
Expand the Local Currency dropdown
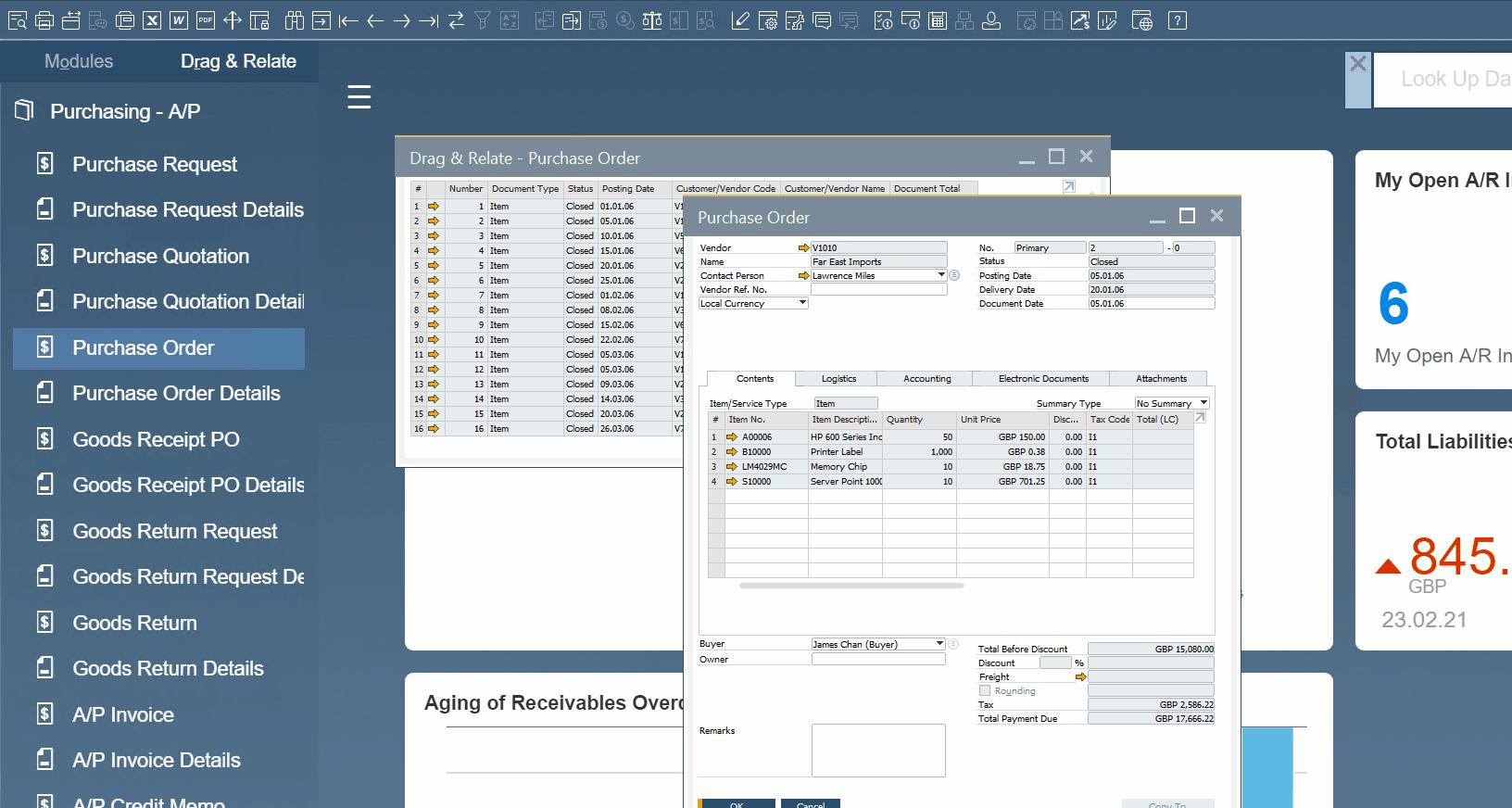click(802, 303)
